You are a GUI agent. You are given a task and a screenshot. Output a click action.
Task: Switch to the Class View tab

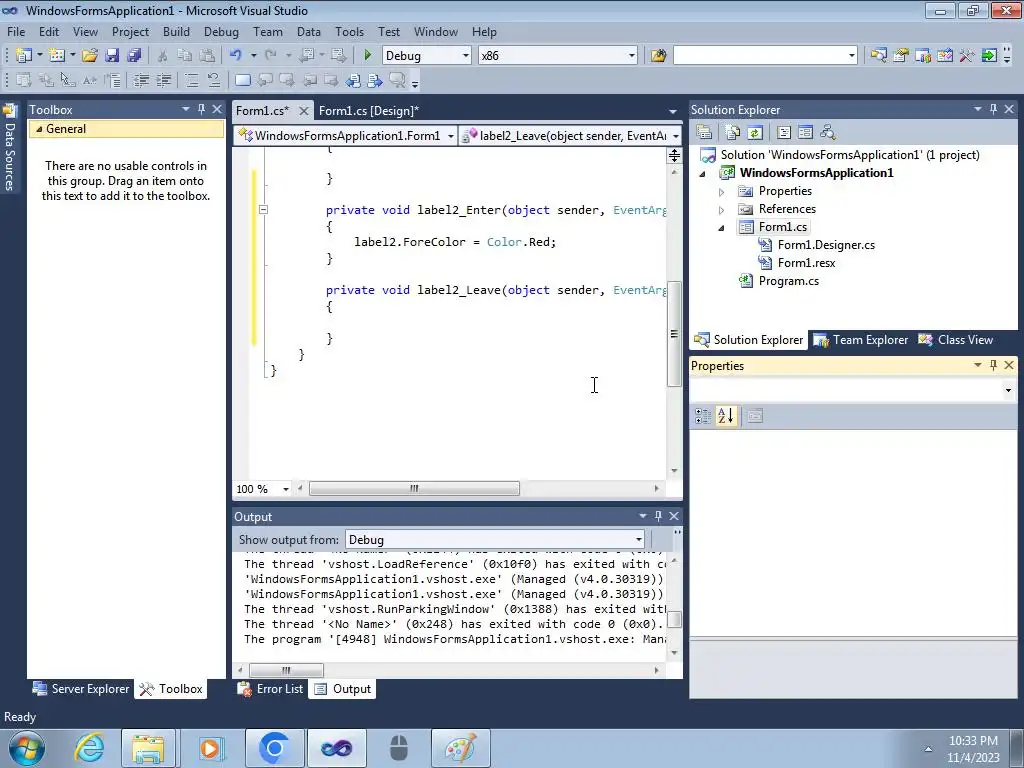955,340
